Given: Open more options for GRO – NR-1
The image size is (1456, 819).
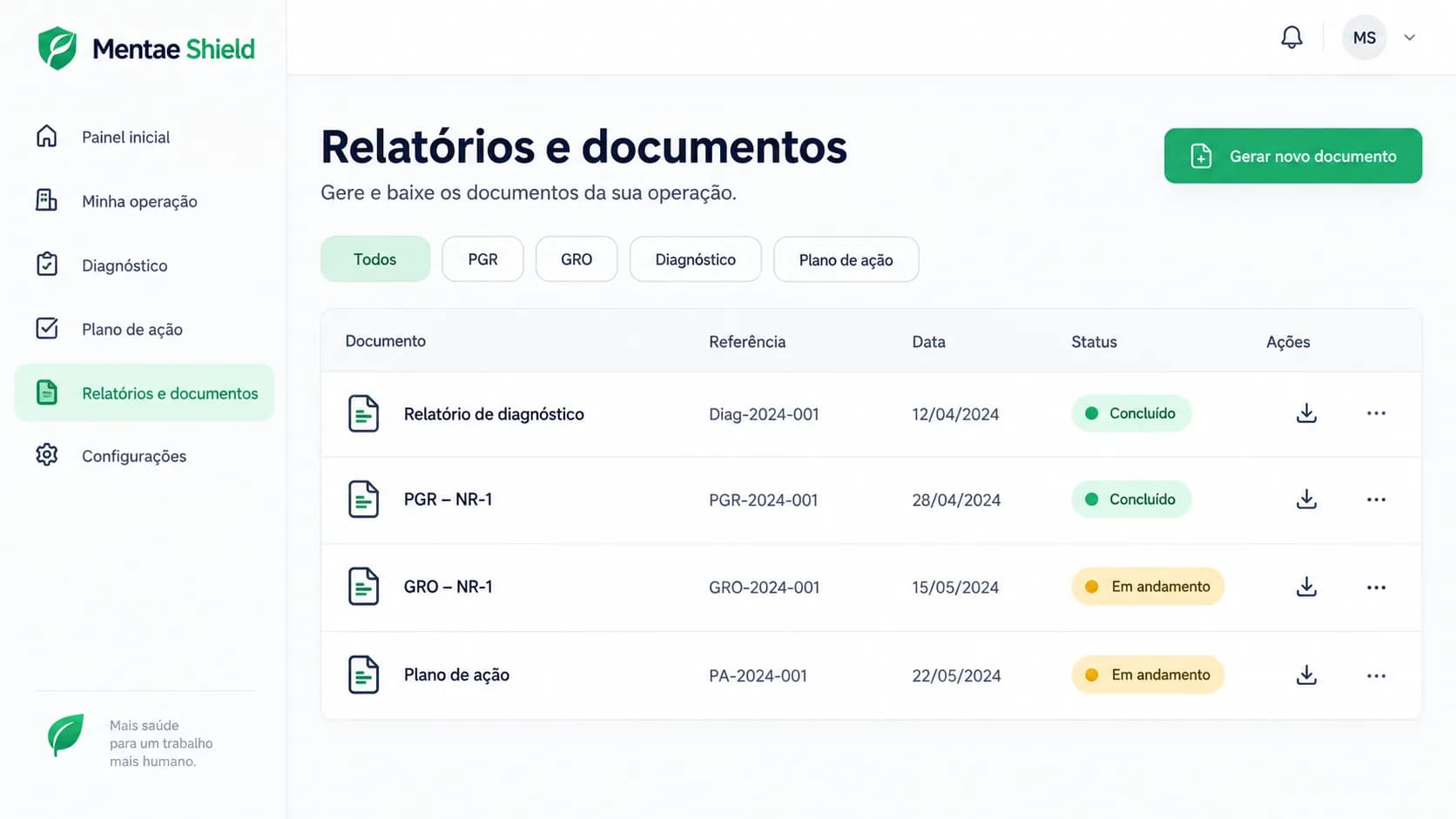Looking at the screenshot, I should click(x=1376, y=587).
